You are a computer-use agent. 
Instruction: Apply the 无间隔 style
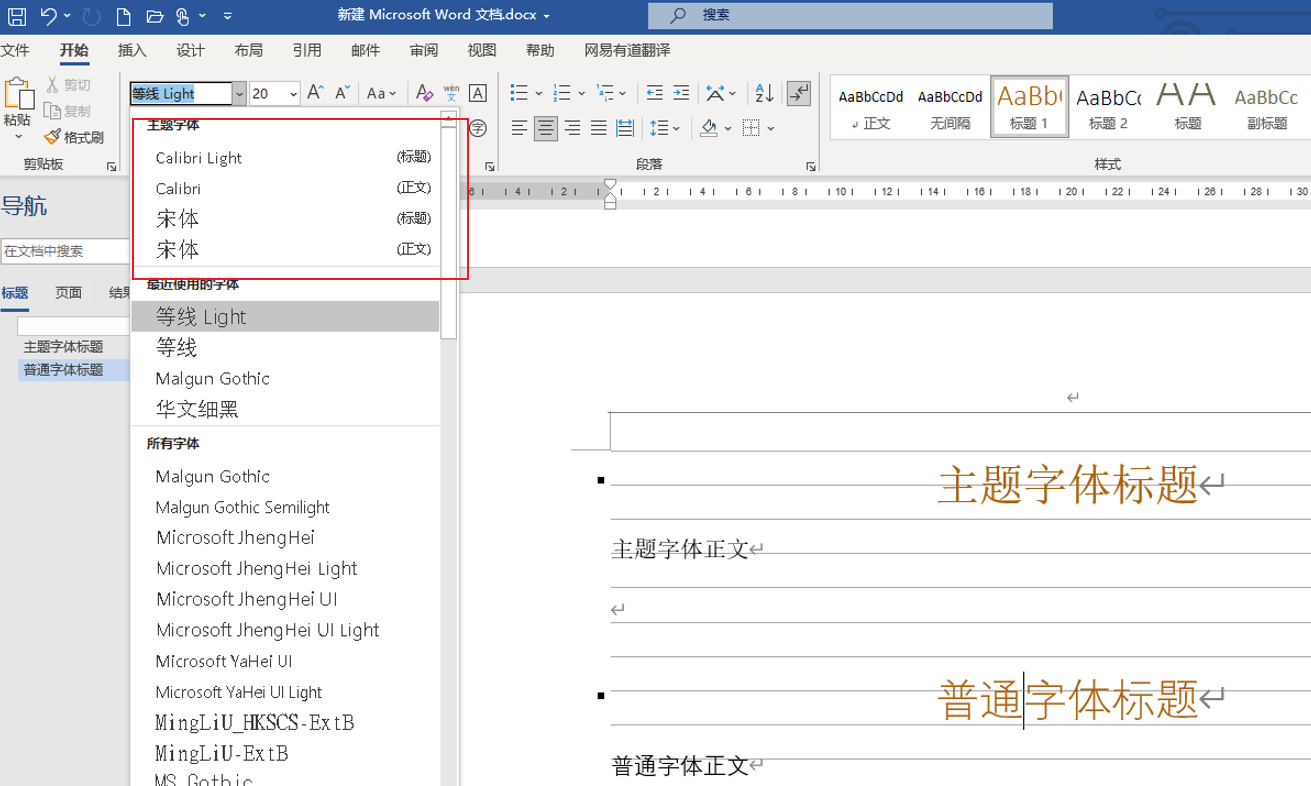click(950, 107)
